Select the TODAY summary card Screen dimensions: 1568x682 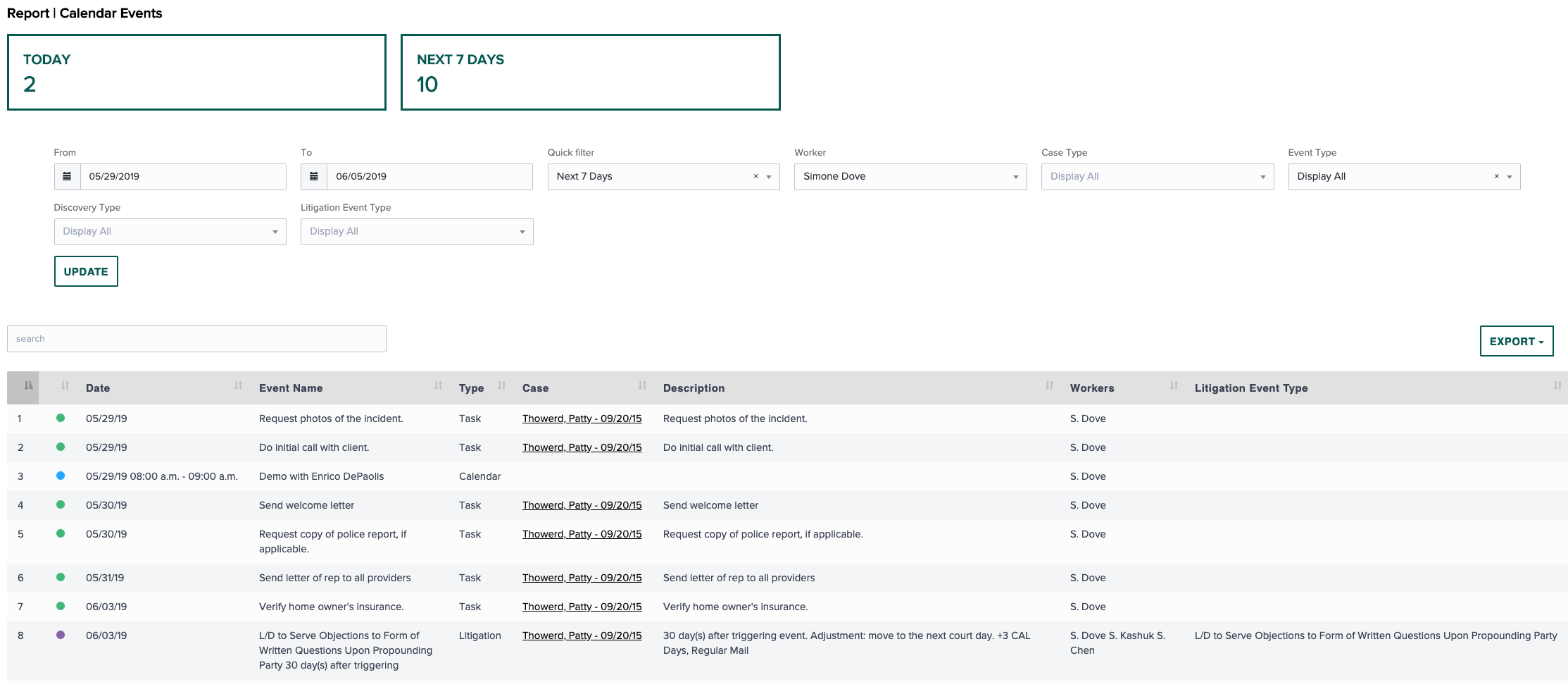[196, 71]
